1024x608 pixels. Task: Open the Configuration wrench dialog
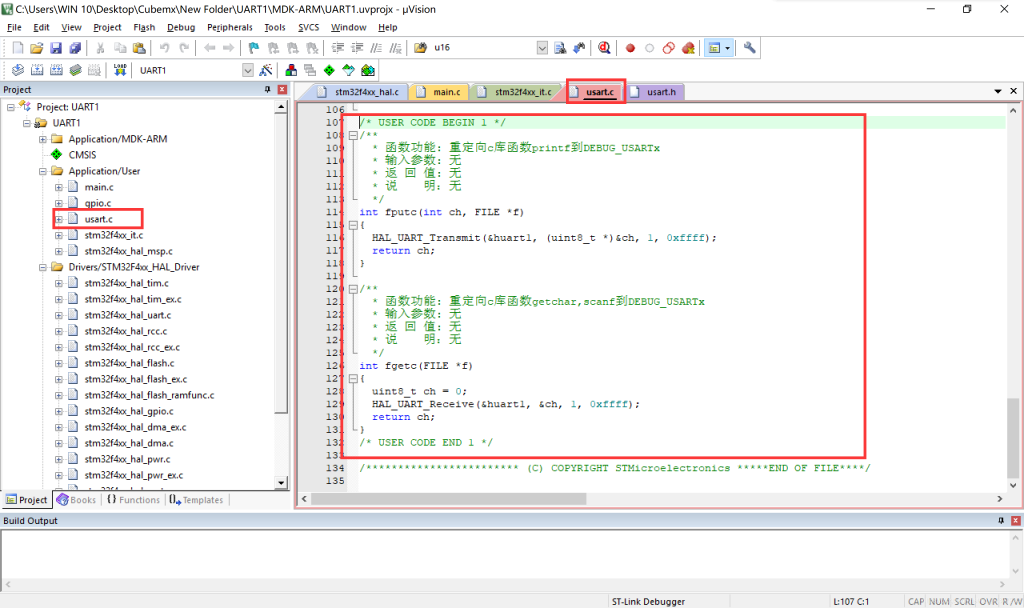click(750, 47)
